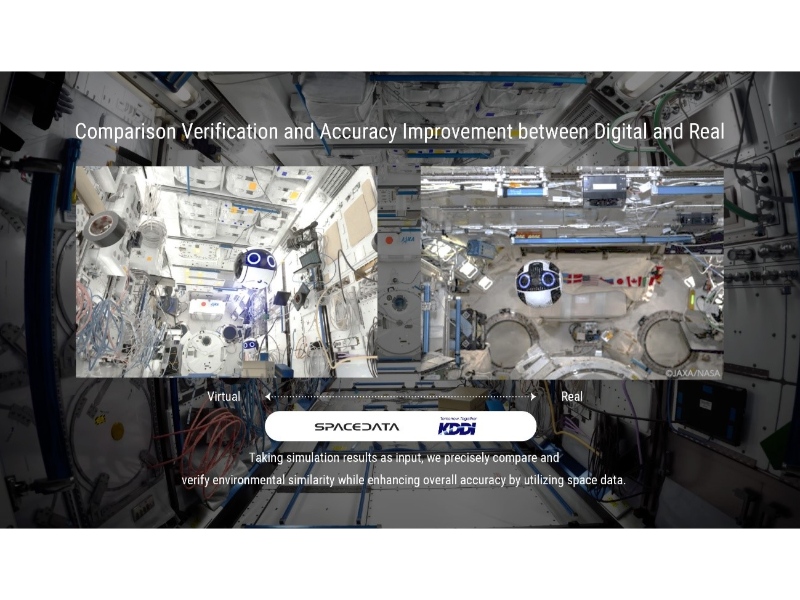Click the slide title about Comparison Verification
This screenshot has width=800, height=600.
(x=400, y=132)
